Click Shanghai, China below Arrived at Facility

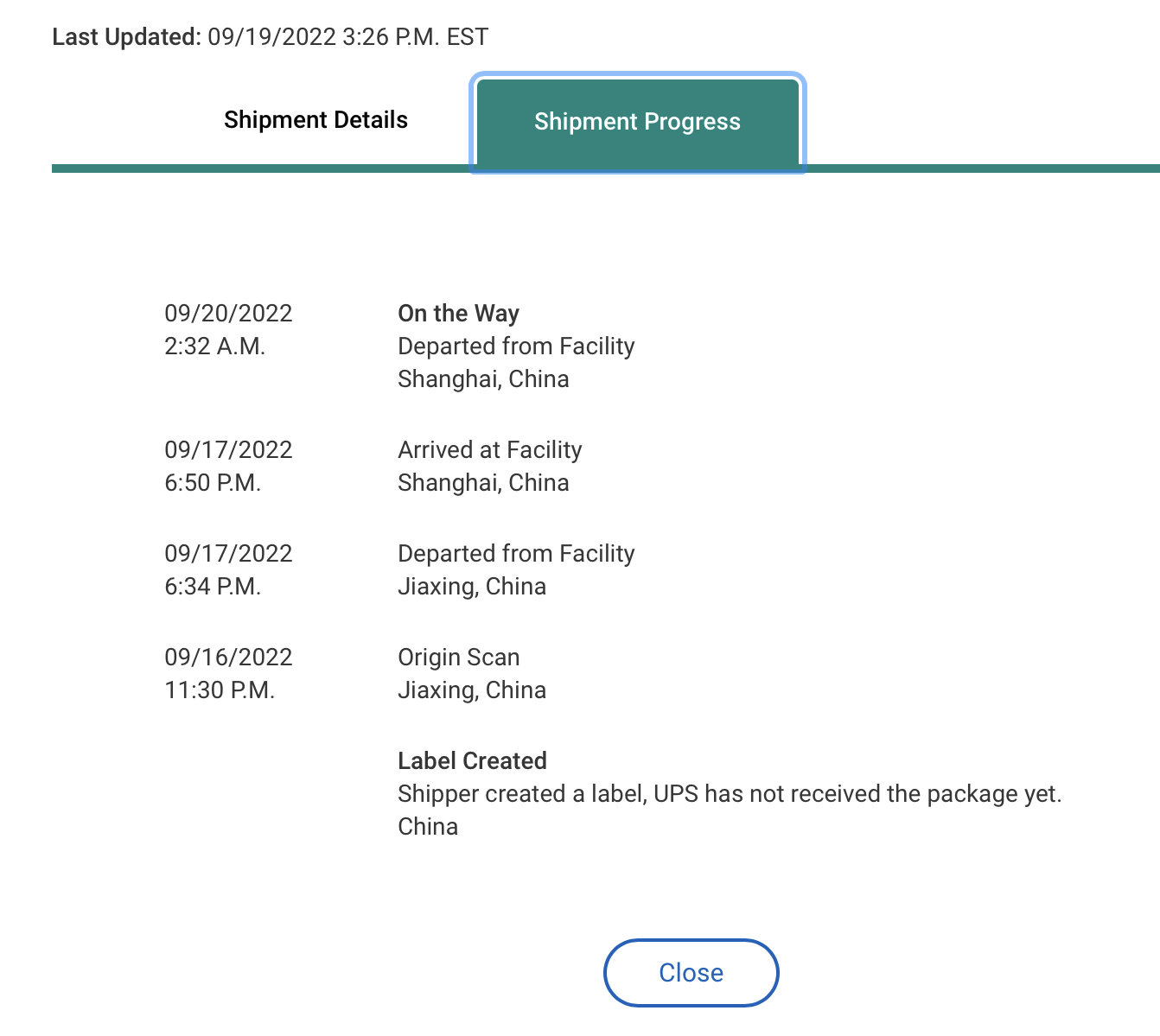click(x=483, y=482)
